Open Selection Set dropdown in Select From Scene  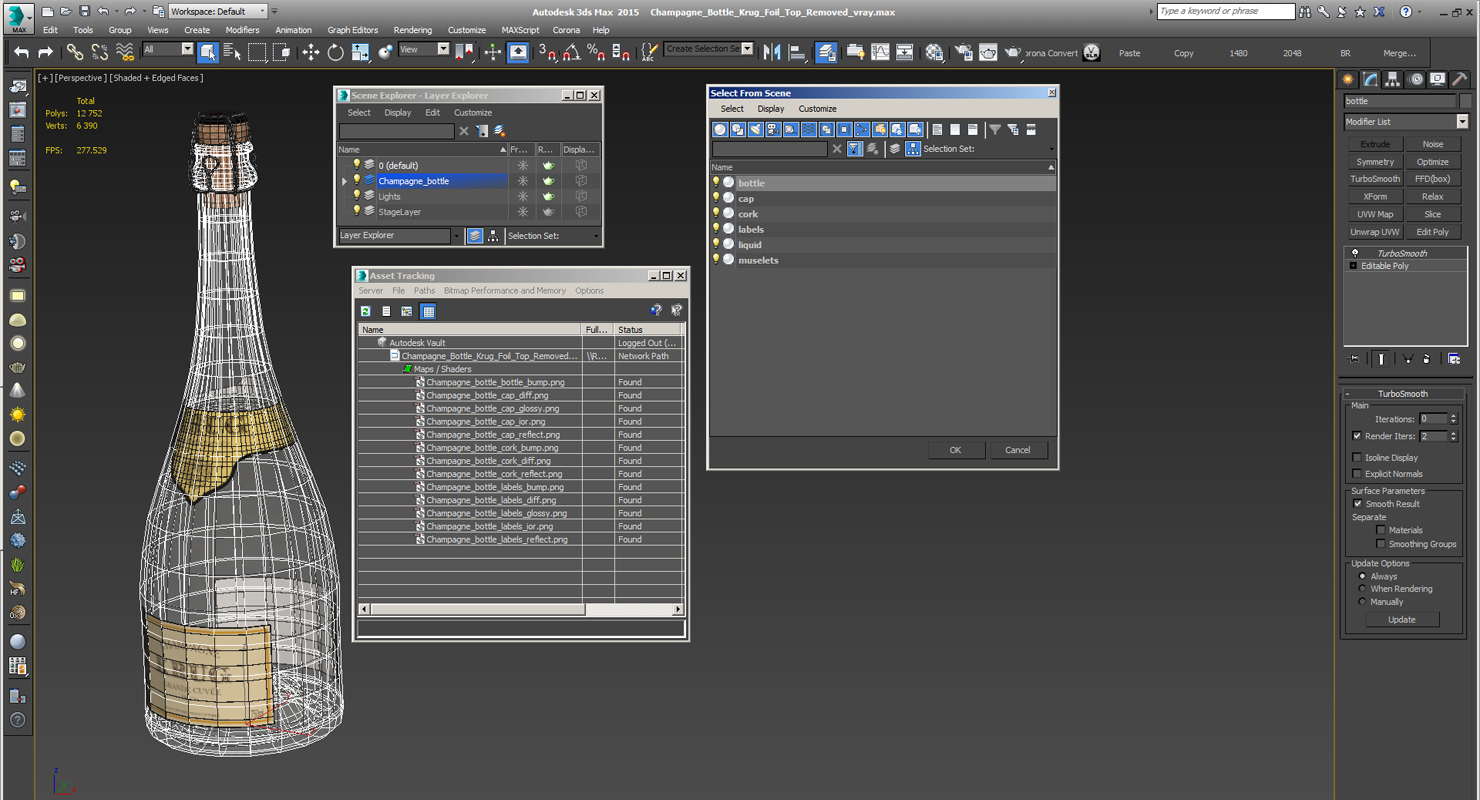click(x=1051, y=149)
